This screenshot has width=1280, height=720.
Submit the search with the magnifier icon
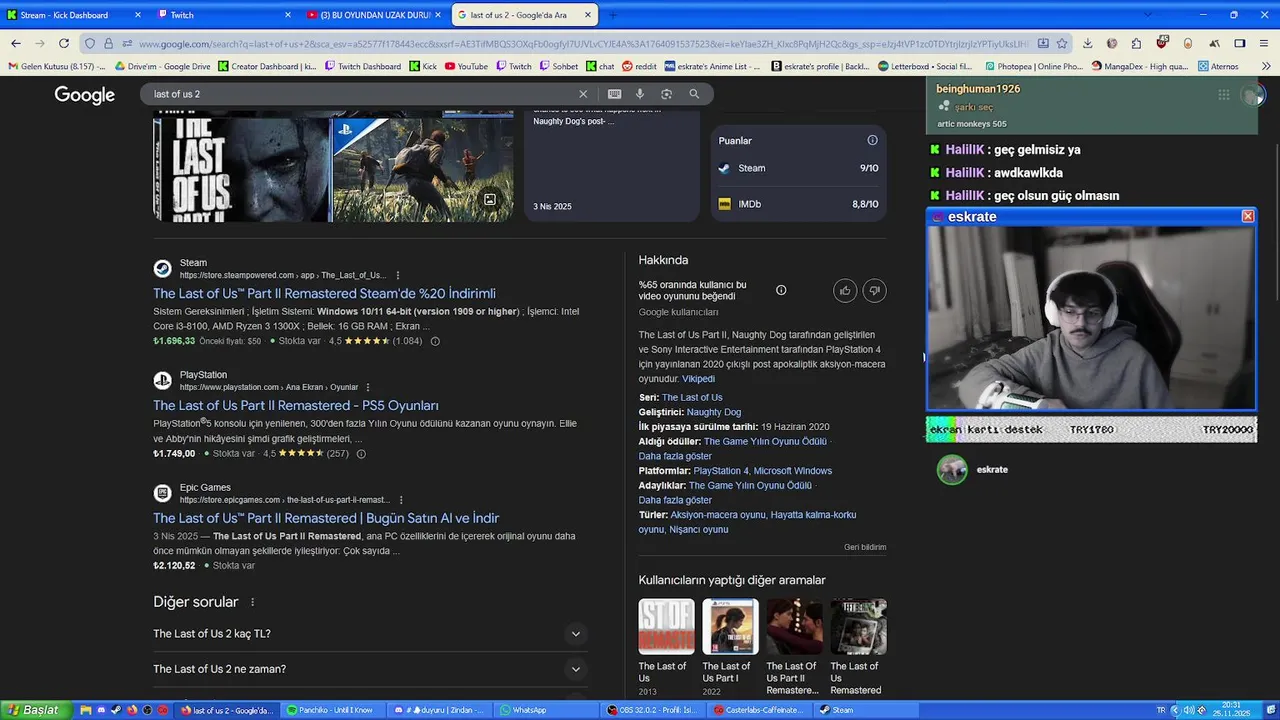694,94
